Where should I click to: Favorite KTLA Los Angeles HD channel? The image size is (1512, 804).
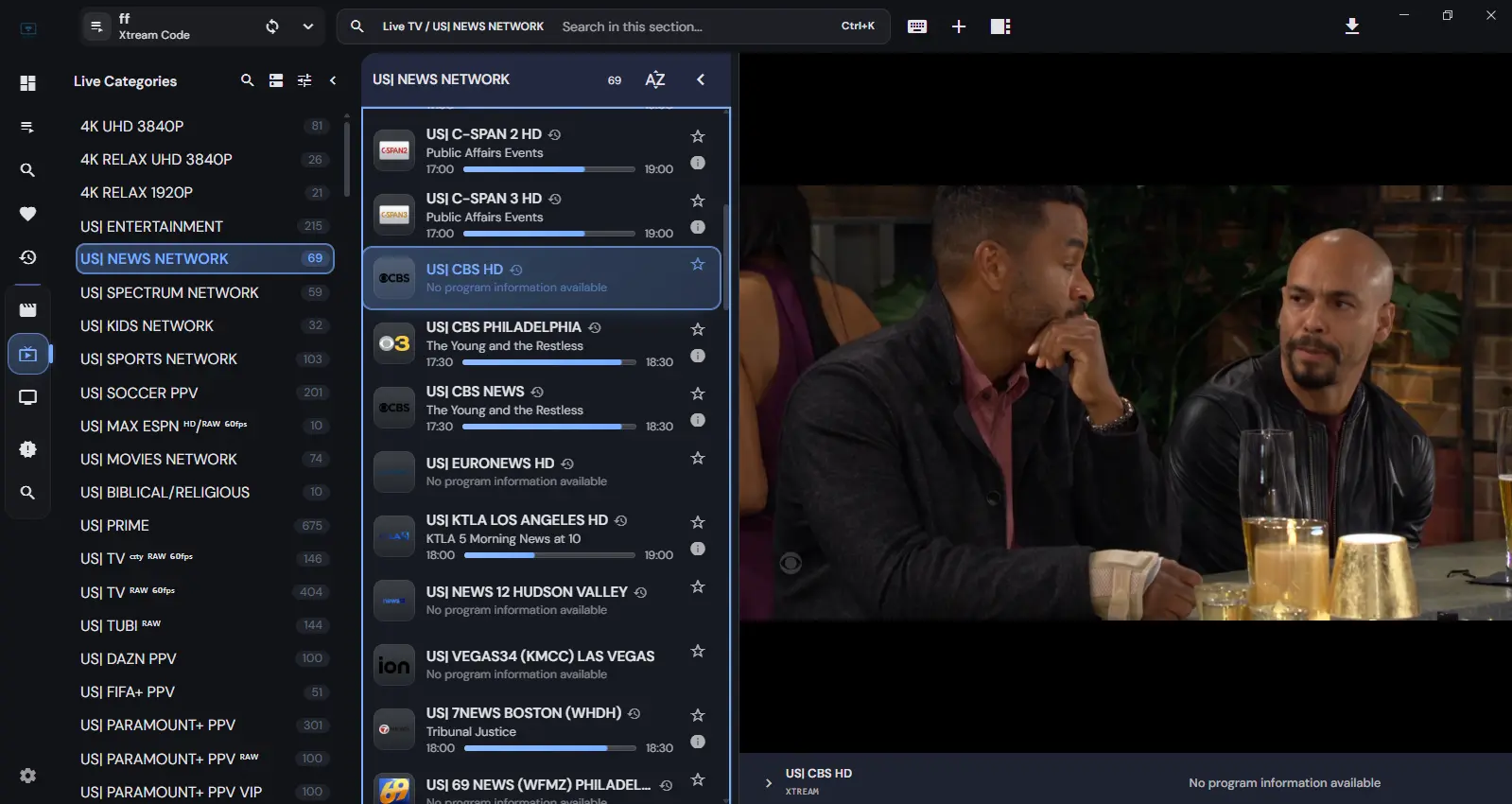click(698, 522)
